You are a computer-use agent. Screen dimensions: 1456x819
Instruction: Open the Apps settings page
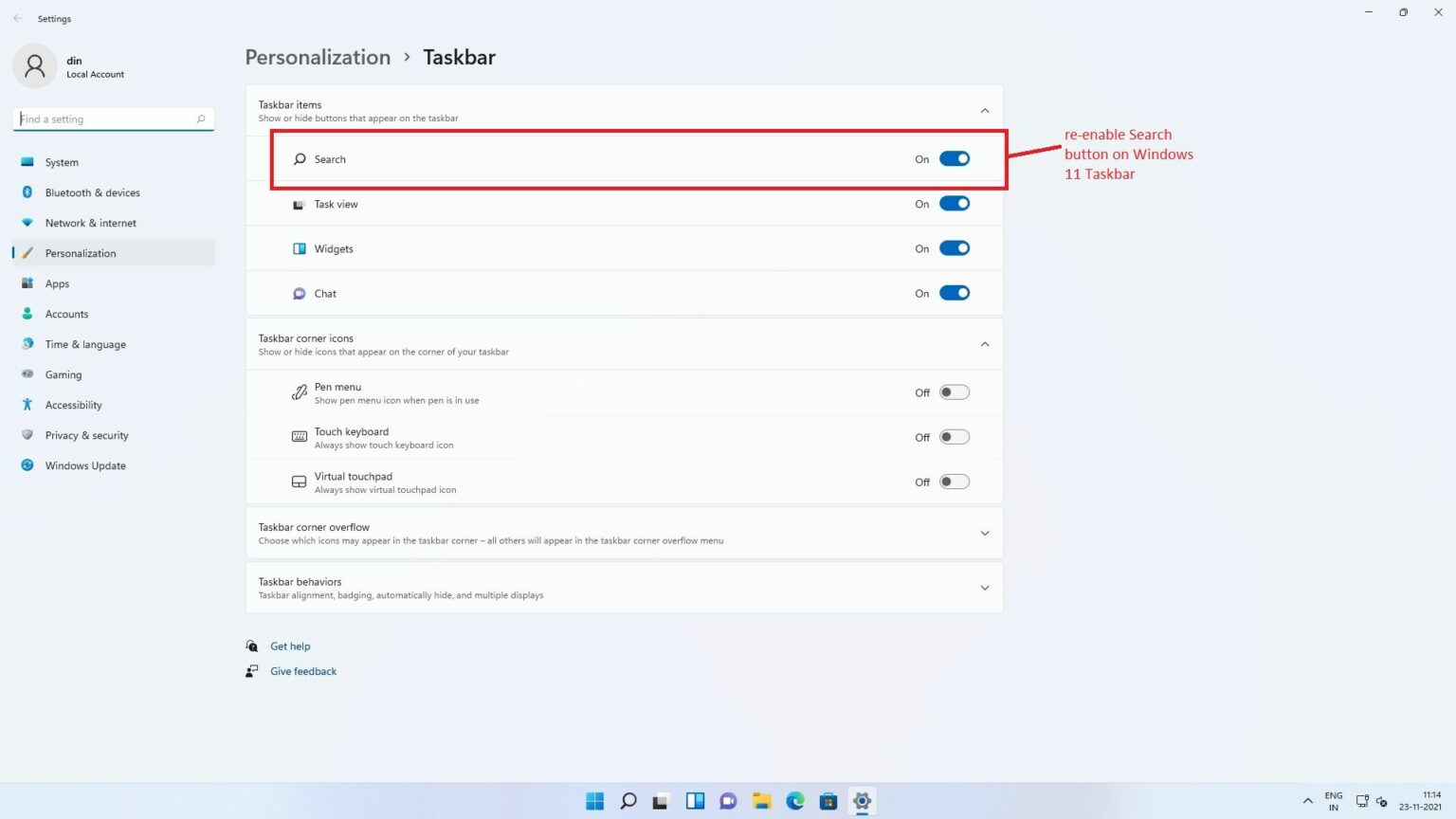pos(57,283)
